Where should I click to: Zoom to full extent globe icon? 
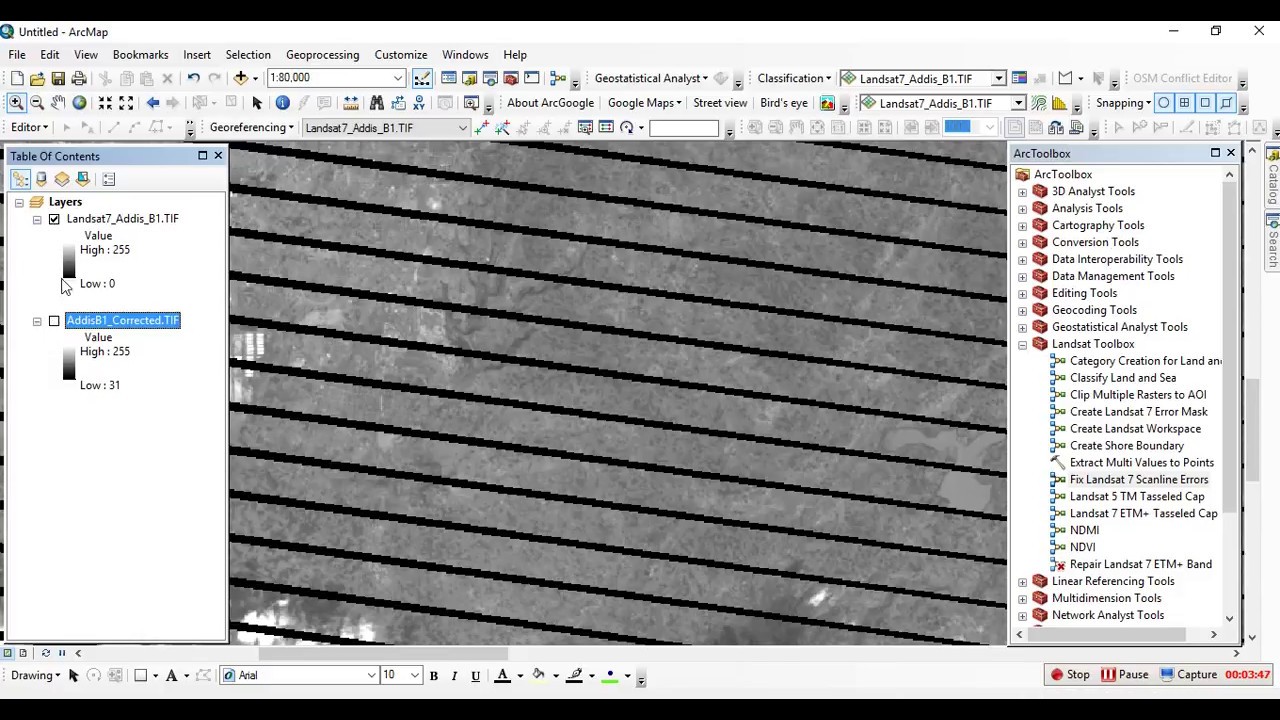(x=79, y=103)
